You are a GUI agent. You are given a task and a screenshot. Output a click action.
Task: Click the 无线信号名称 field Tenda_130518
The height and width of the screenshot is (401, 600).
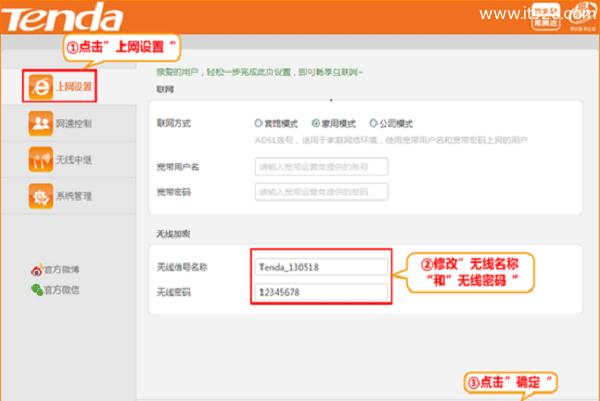coord(321,267)
